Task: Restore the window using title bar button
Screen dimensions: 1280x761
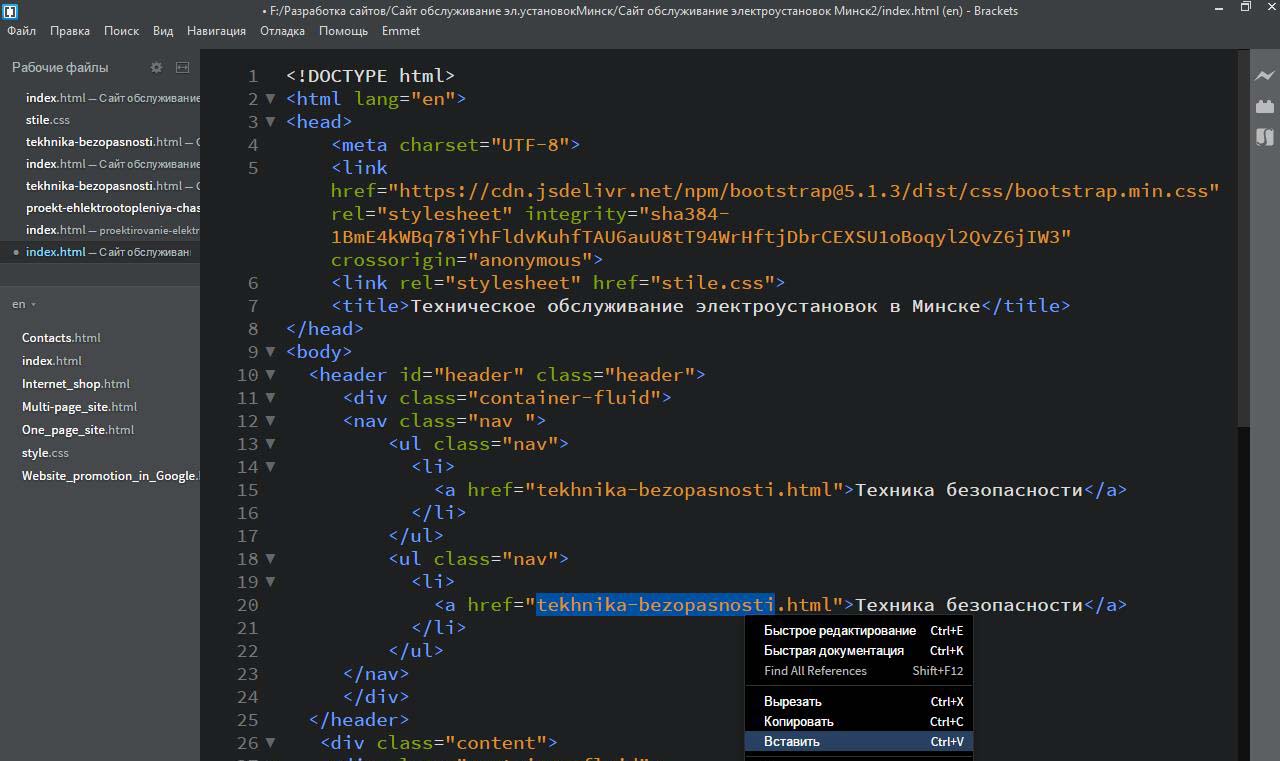Action: [1245, 8]
